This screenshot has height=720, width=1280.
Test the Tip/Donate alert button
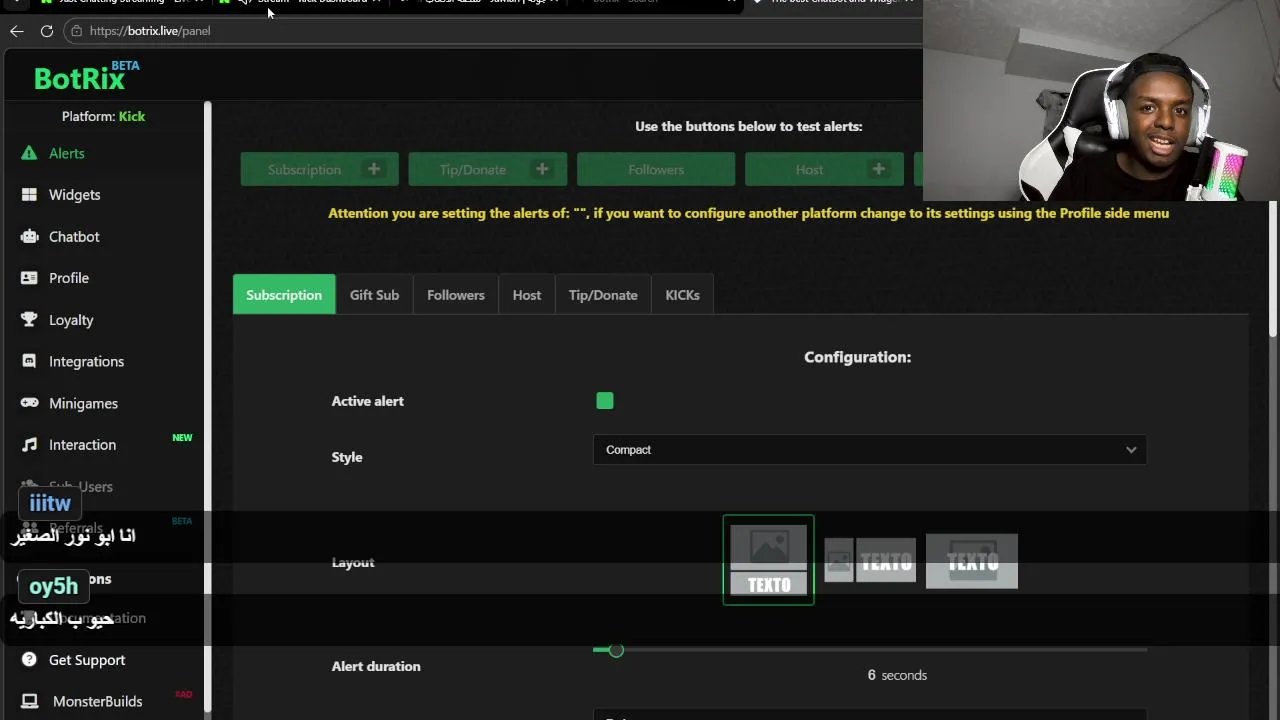[x=488, y=169]
